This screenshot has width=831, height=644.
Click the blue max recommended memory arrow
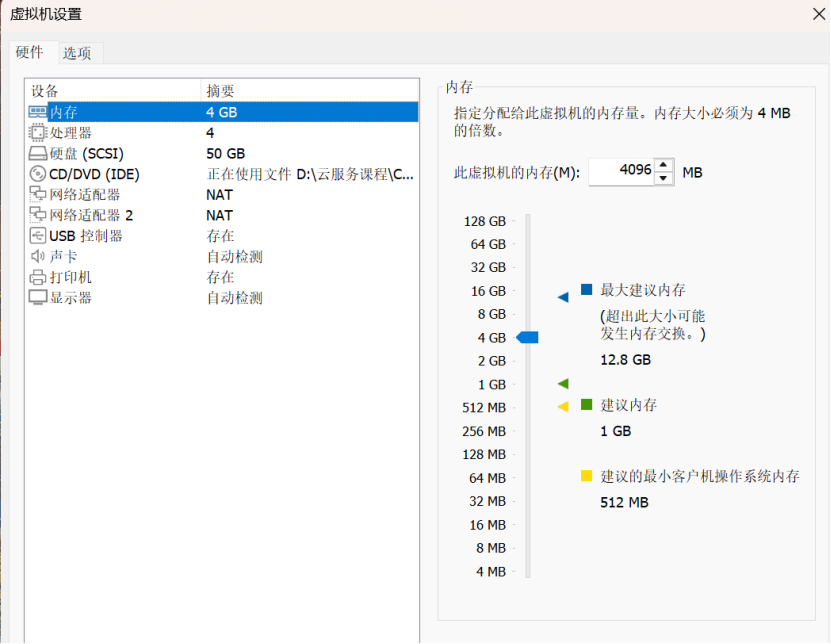[x=563, y=297]
